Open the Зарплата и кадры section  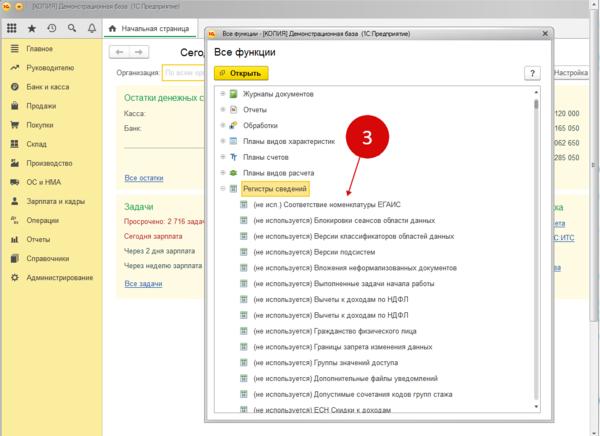tap(57, 201)
